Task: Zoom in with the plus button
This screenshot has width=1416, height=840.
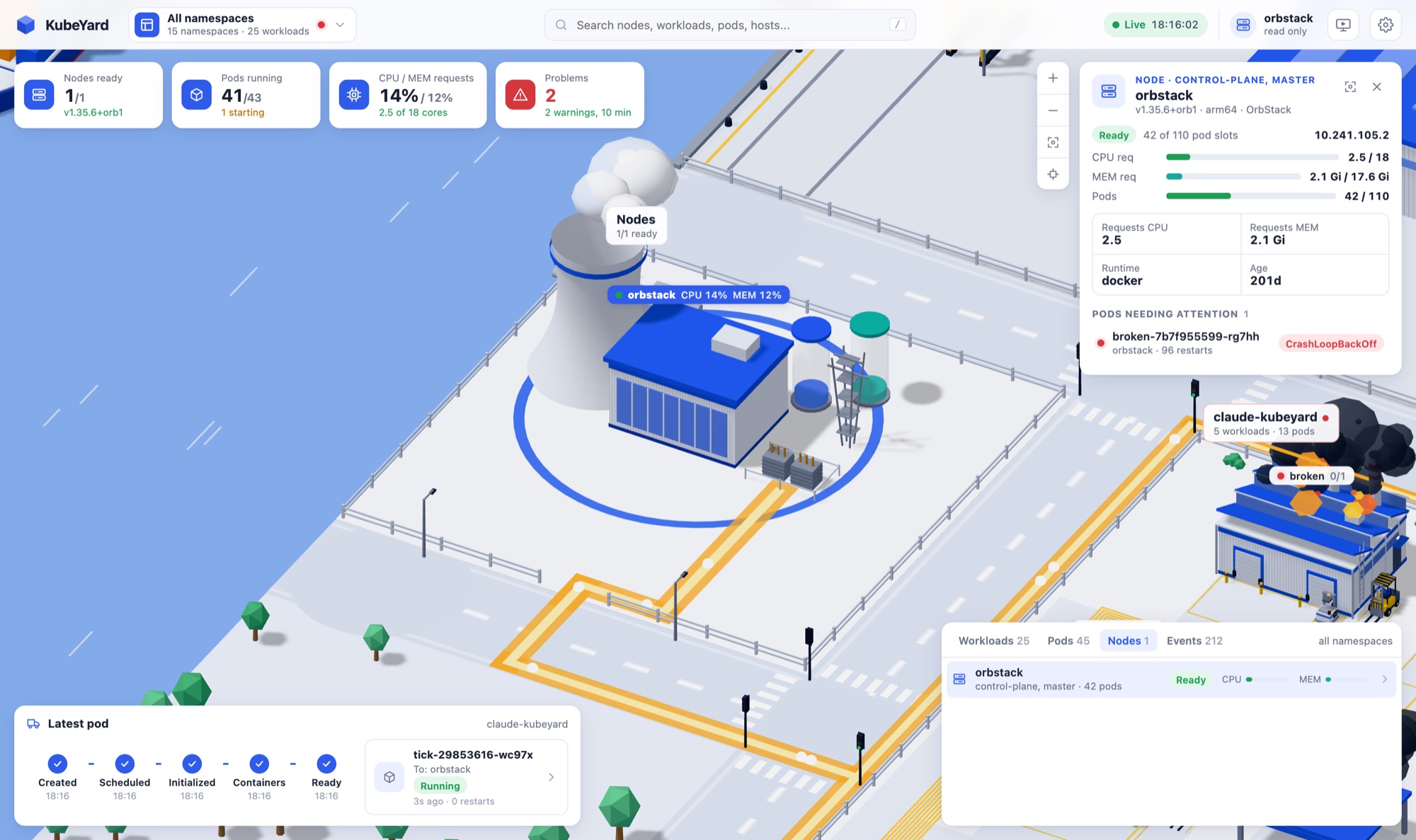Action: (x=1053, y=79)
